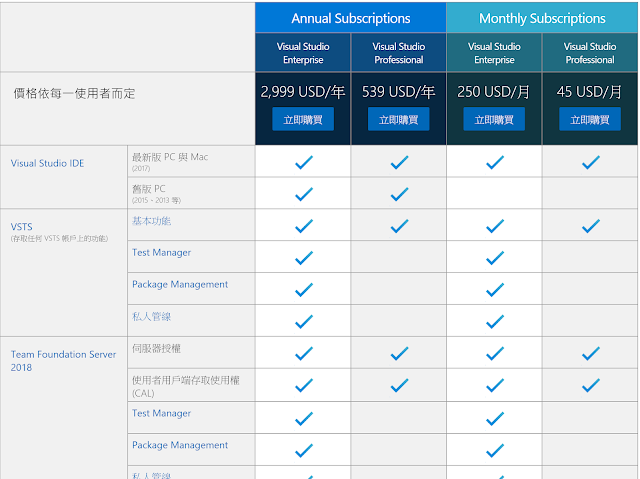Open Test Manager link in Team Foundation Server section
Viewport: 640px width, 479px height.
(161, 413)
